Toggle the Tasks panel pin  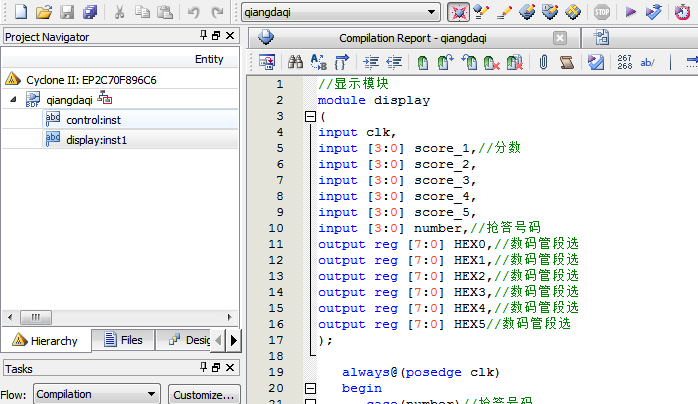coord(204,369)
